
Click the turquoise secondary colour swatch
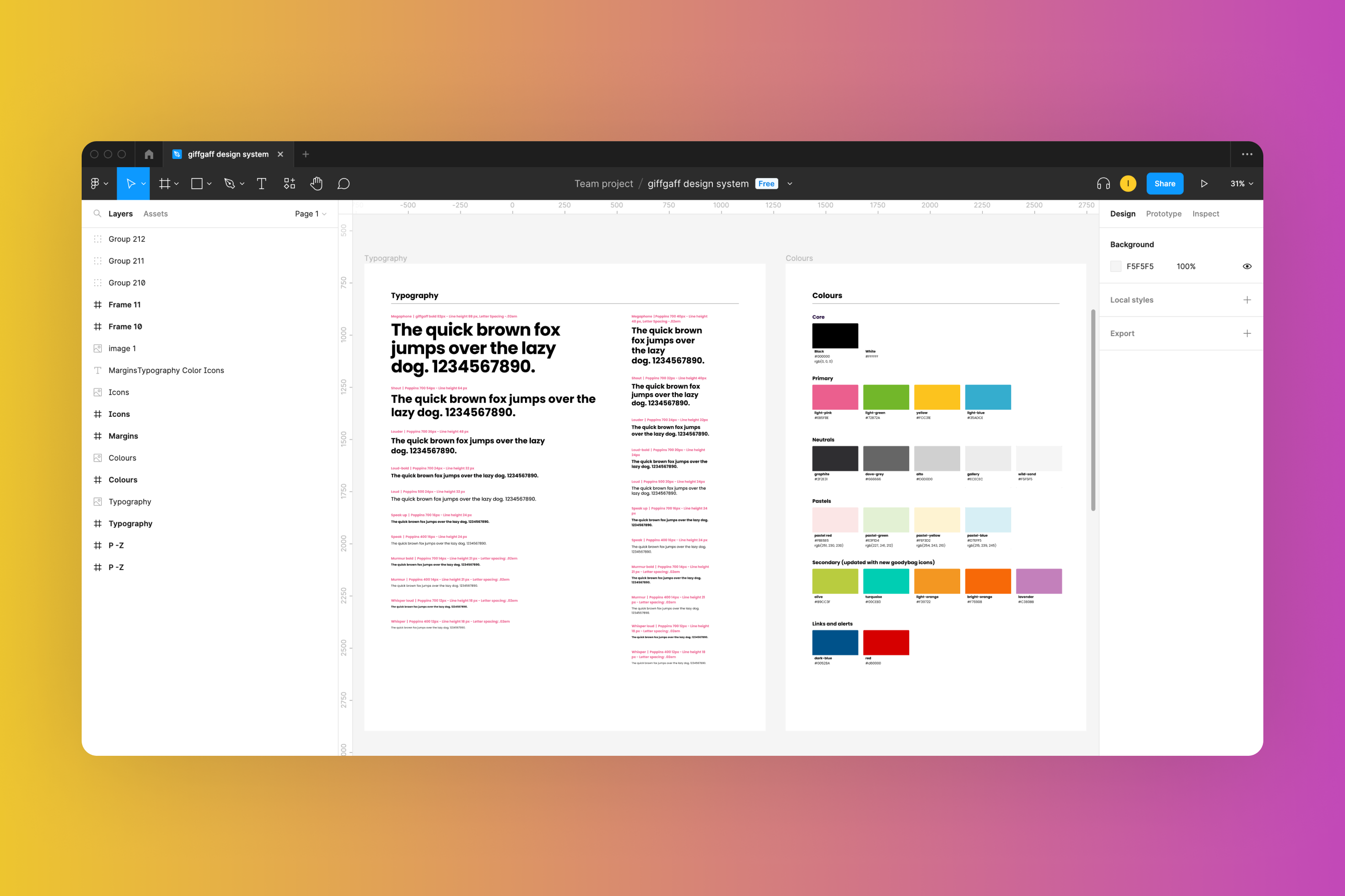click(x=885, y=581)
